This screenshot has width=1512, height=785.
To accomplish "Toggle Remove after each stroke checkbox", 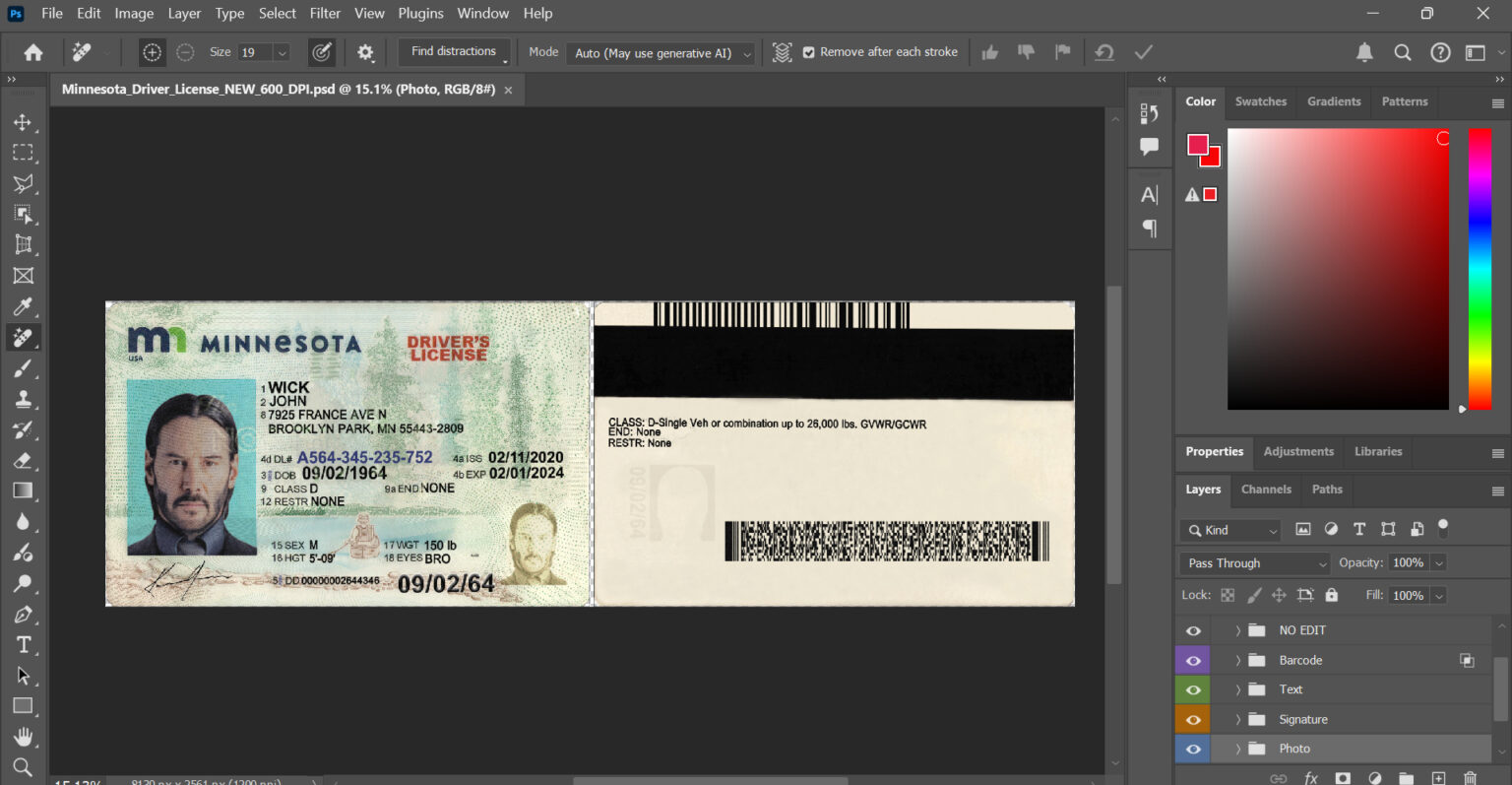I will click(809, 52).
